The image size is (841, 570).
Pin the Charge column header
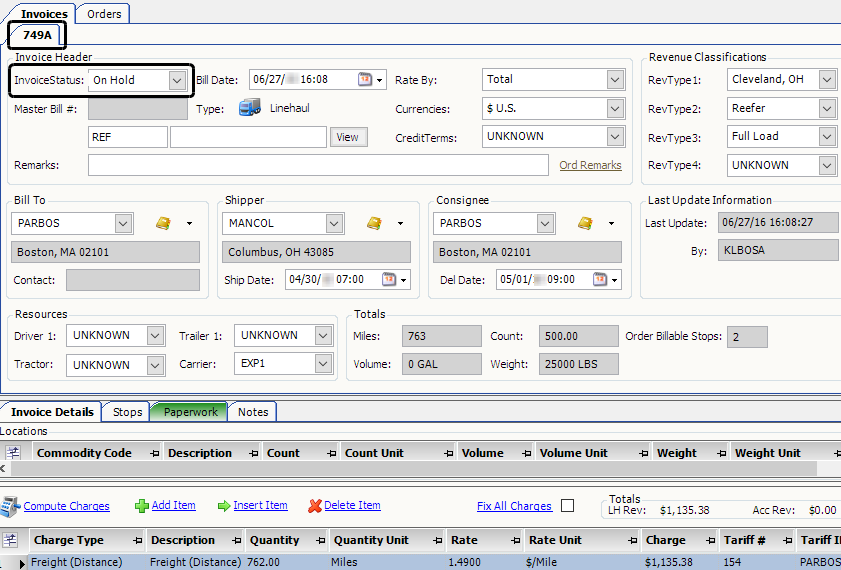(x=711, y=541)
